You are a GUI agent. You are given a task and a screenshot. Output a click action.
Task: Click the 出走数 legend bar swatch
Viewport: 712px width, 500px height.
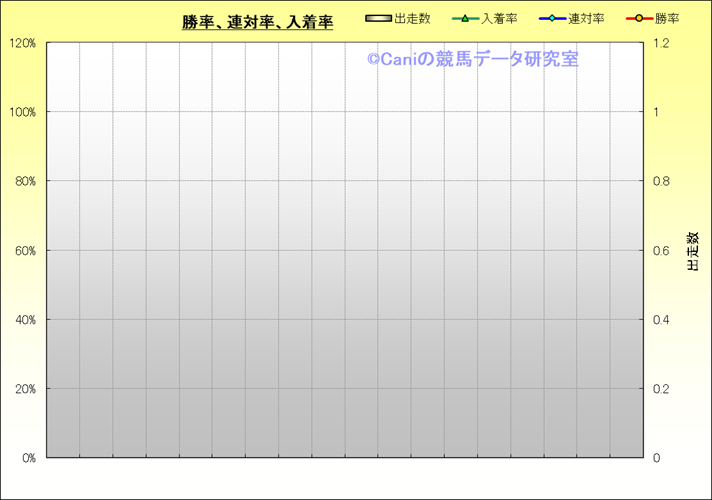click(x=379, y=19)
